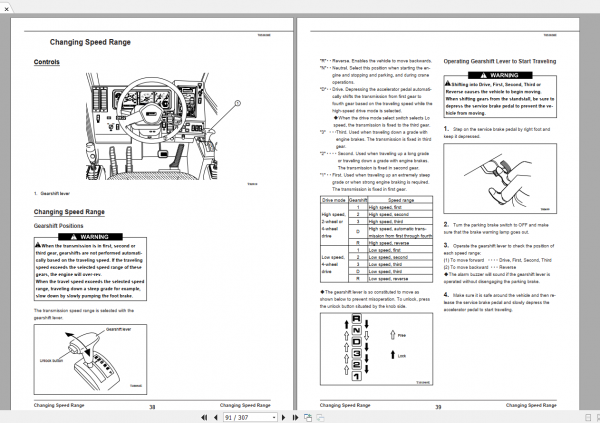Image resolution: width=600 pixels, height=423 pixels.
Task: Open the page number dropdown arrow
Action: click(274, 418)
